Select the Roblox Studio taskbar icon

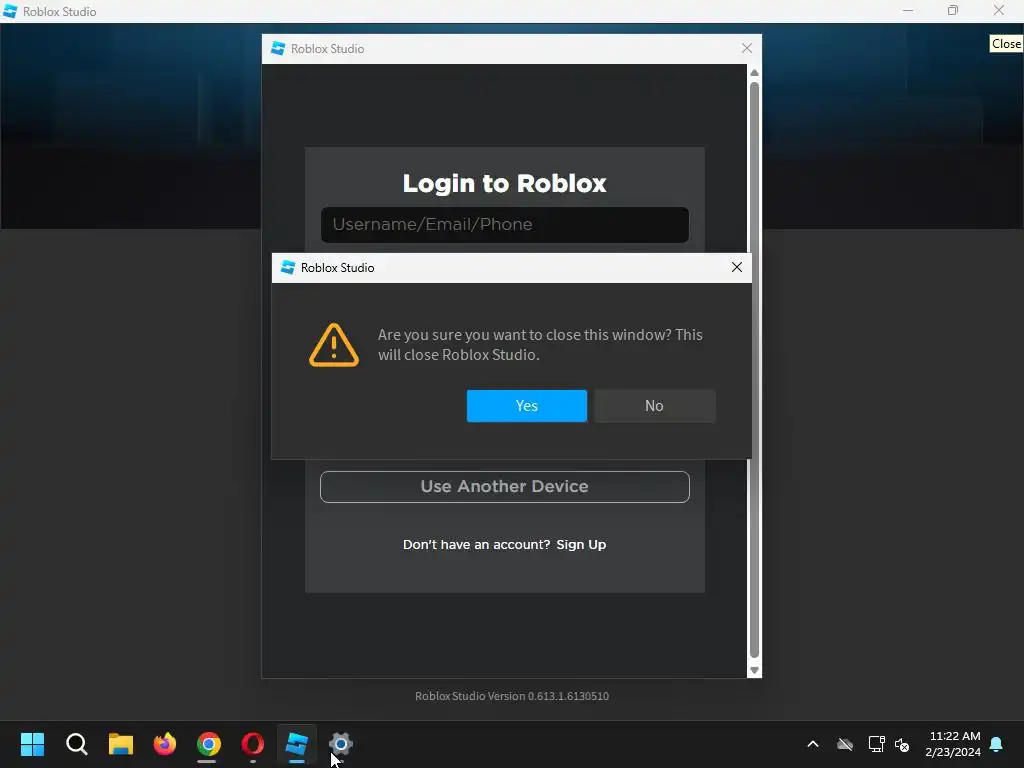coord(297,744)
